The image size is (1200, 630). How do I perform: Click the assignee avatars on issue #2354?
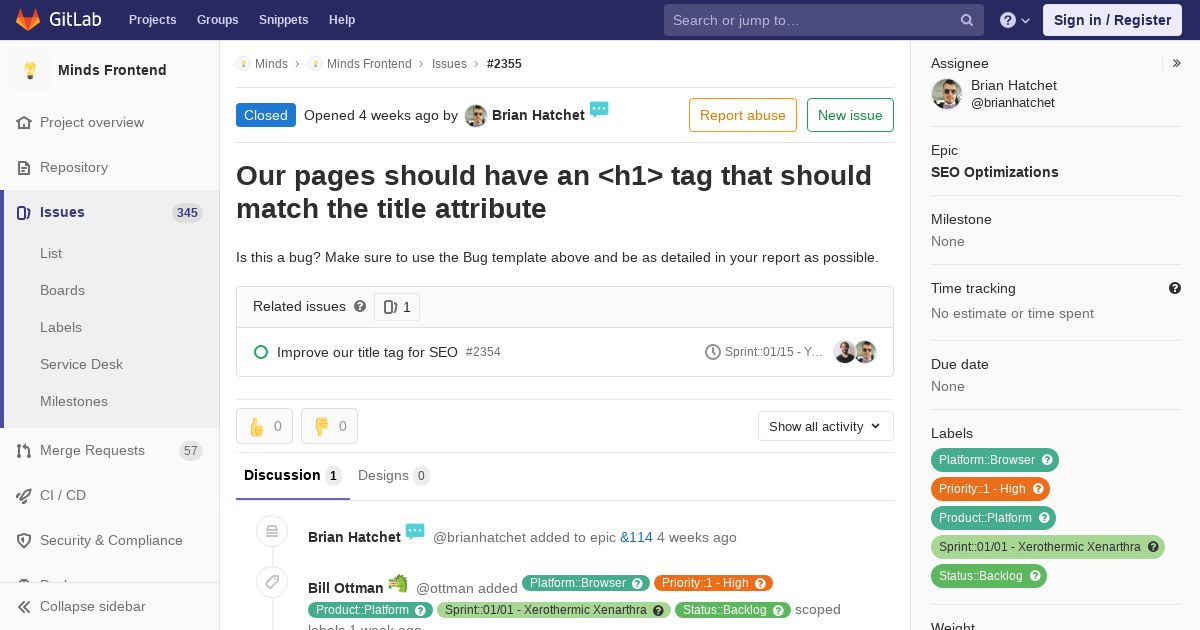[x=855, y=352]
